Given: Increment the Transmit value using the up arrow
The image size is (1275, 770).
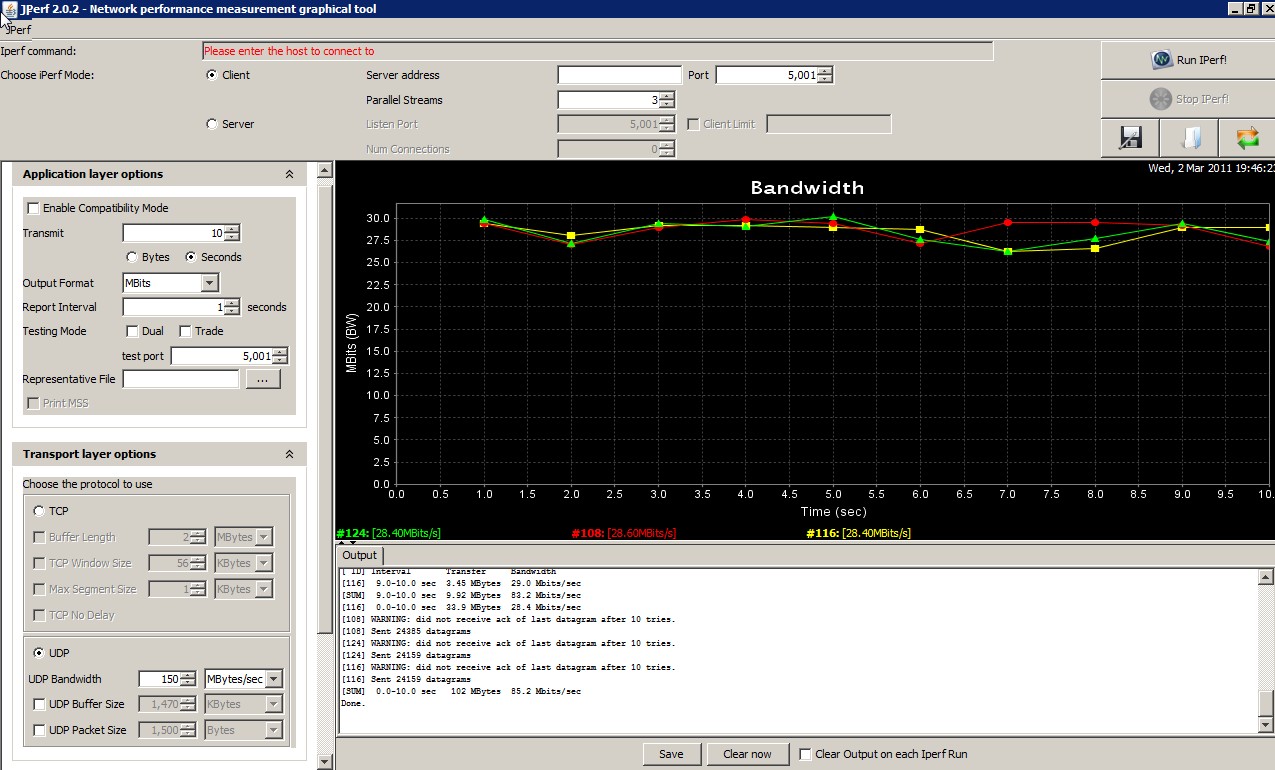Looking at the screenshot, I should 232,229.
